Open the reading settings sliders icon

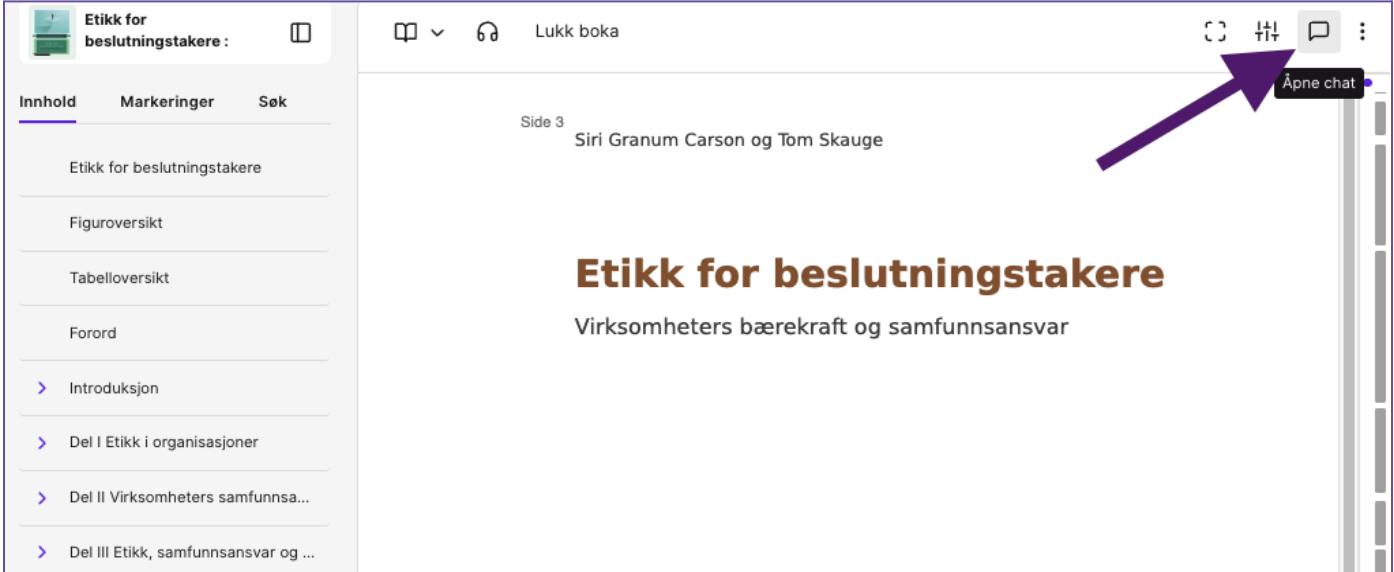point(1267,31)
